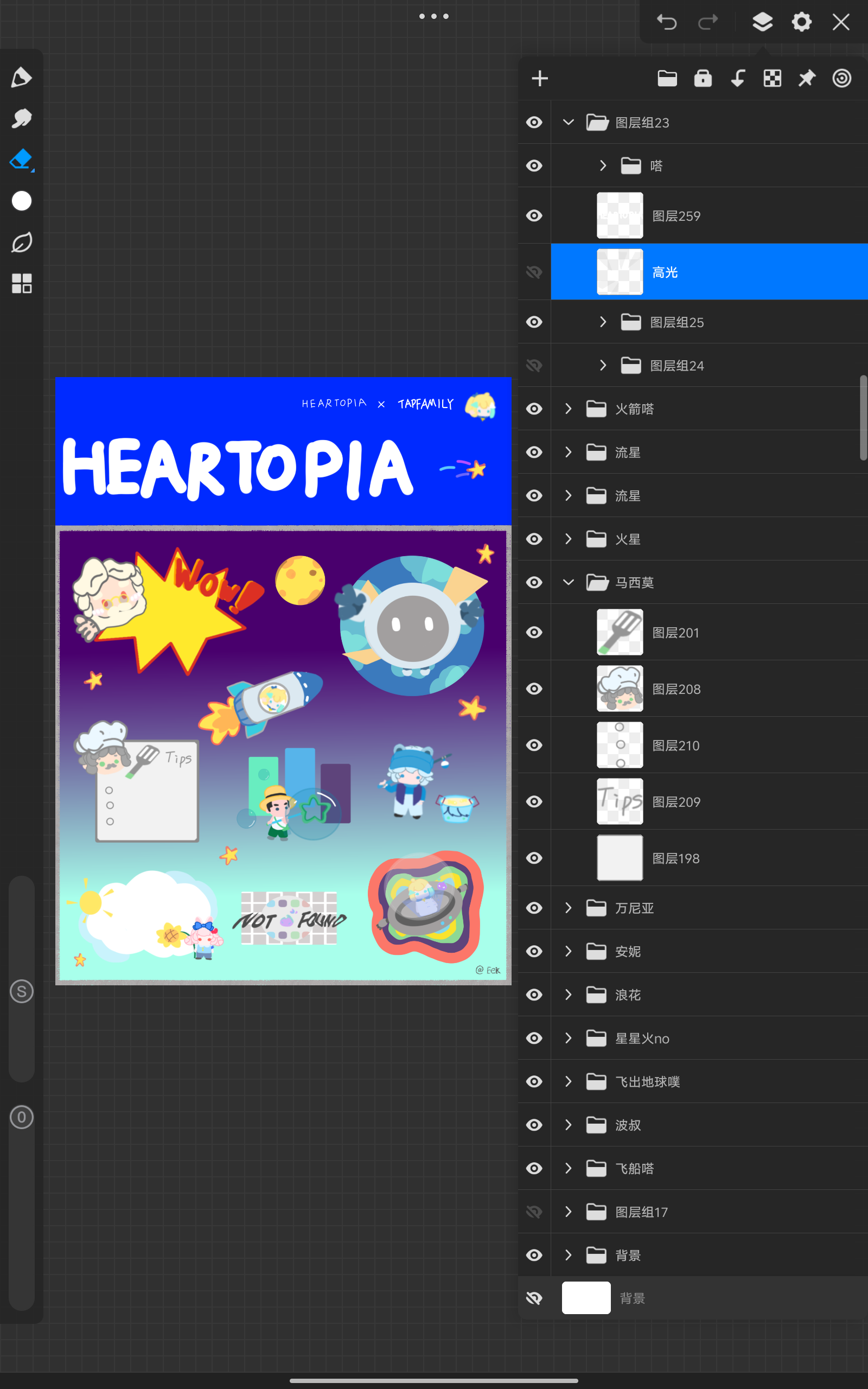Show the hidden 图层组17 group
The height and width of the screenshot is (1389, 868).
coord(534,1212)
